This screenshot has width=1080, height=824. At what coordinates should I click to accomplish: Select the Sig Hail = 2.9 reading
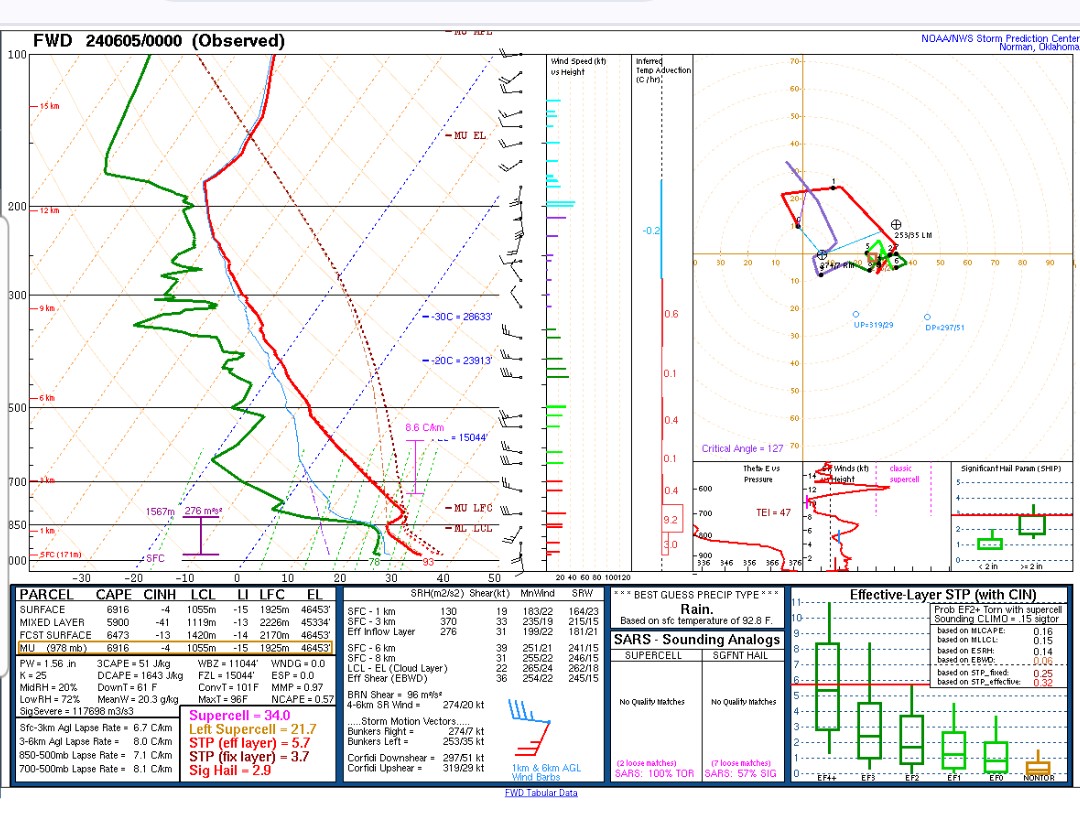tap(230, 770)
